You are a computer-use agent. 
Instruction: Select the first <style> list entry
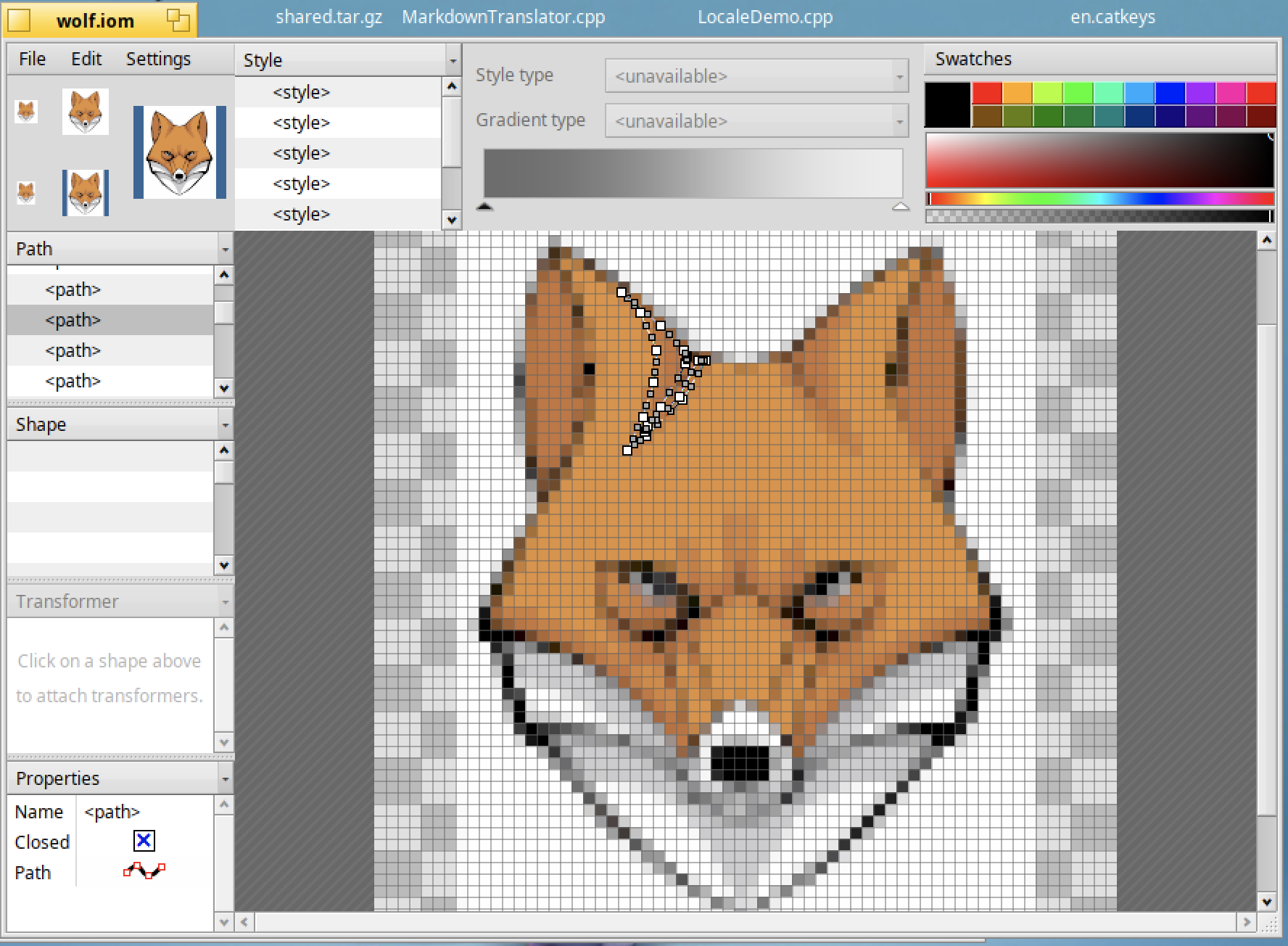tap(301, 92)
